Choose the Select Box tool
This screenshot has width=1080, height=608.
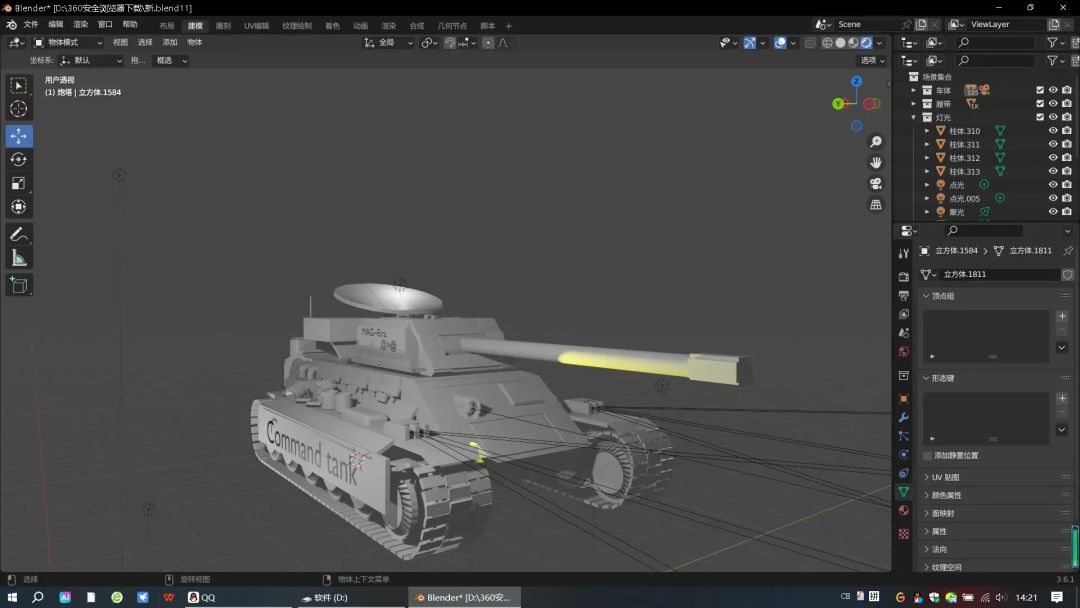tap(19, 85)
